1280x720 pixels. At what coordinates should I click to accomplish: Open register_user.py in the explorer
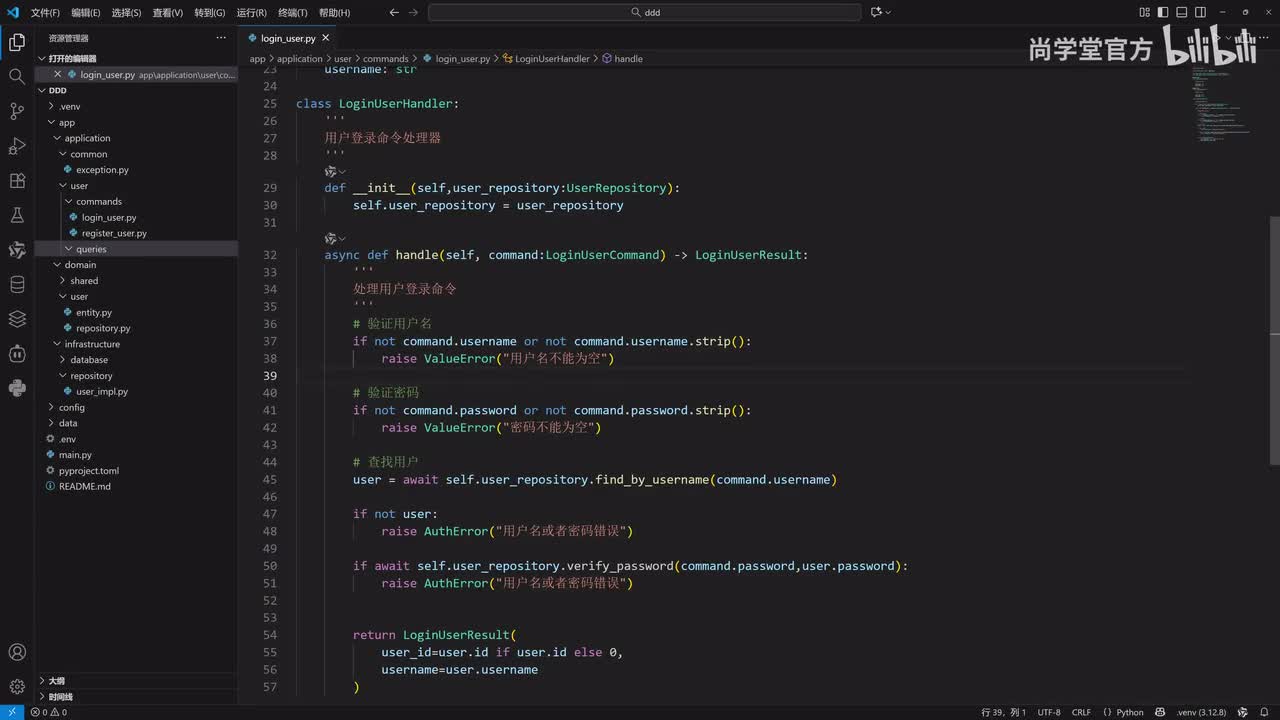pos(114,233)
